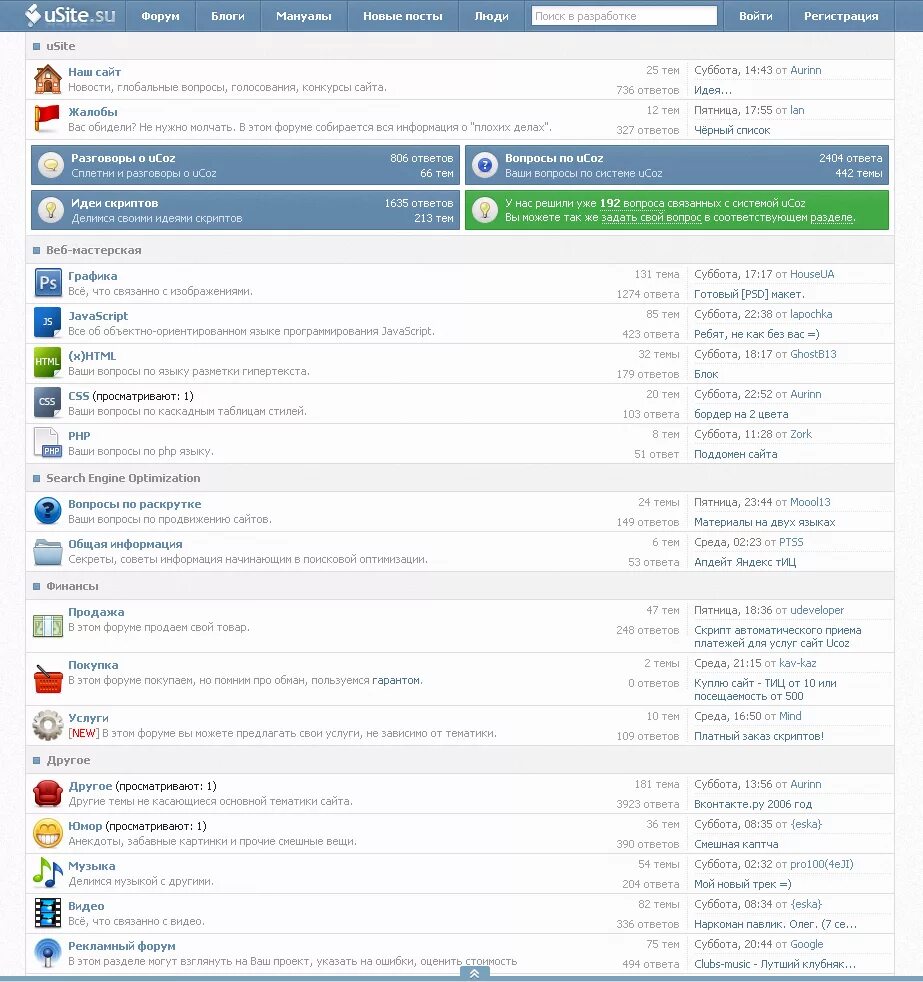923x982 pixels.
Task: Click the PHP file icon
Action: coord(47,443)
